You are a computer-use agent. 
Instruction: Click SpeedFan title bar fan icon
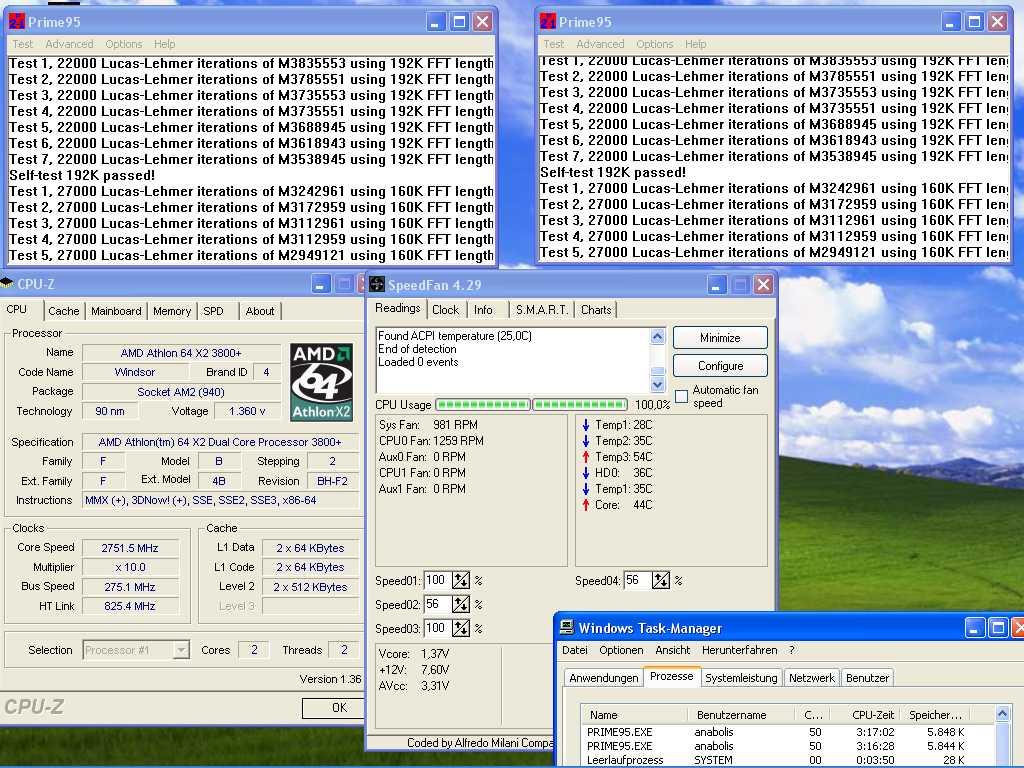[377, 284]
